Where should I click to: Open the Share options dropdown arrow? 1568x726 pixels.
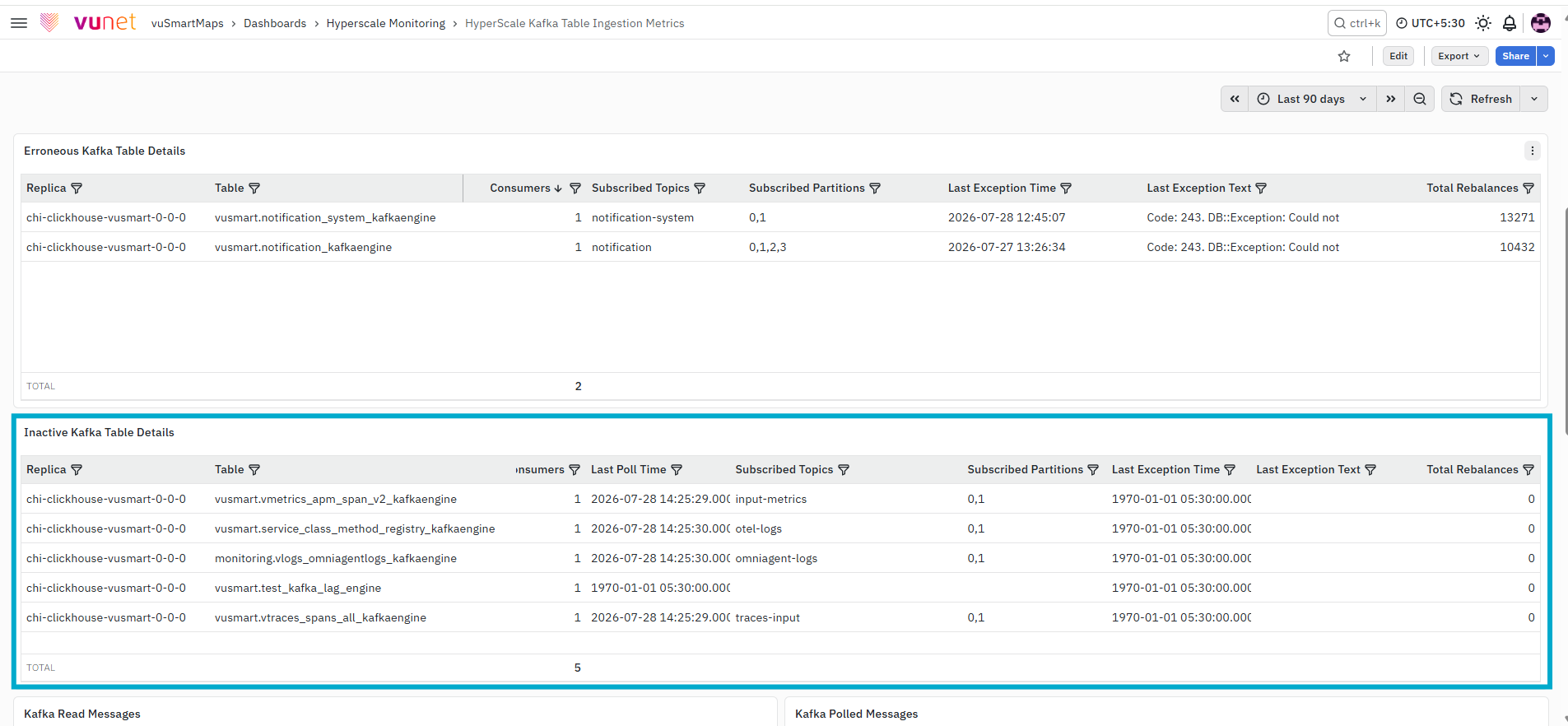[1547, 56]
